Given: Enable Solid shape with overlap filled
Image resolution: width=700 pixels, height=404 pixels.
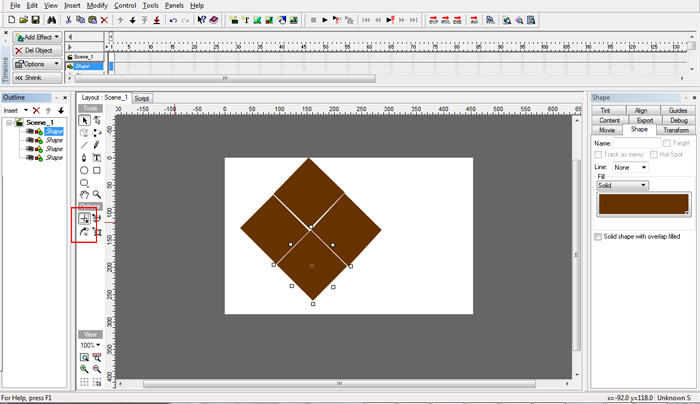Looking at the screenshot, I should (597, 237).
